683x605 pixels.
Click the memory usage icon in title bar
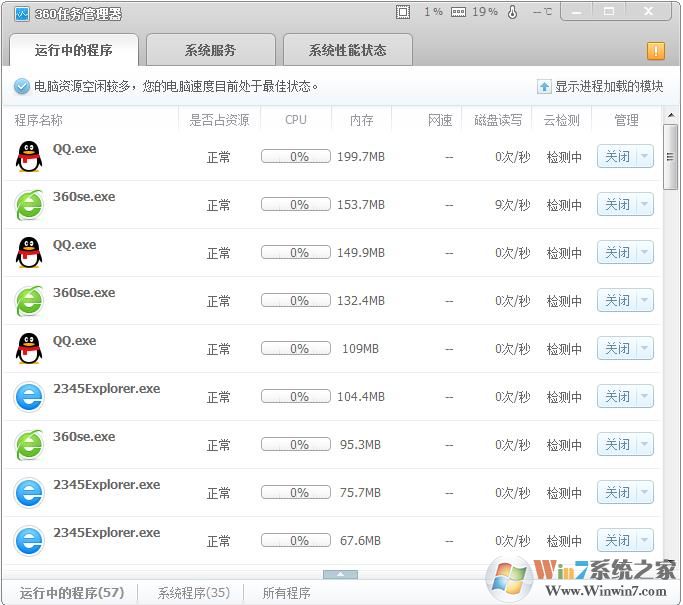(x=458, y=12)
